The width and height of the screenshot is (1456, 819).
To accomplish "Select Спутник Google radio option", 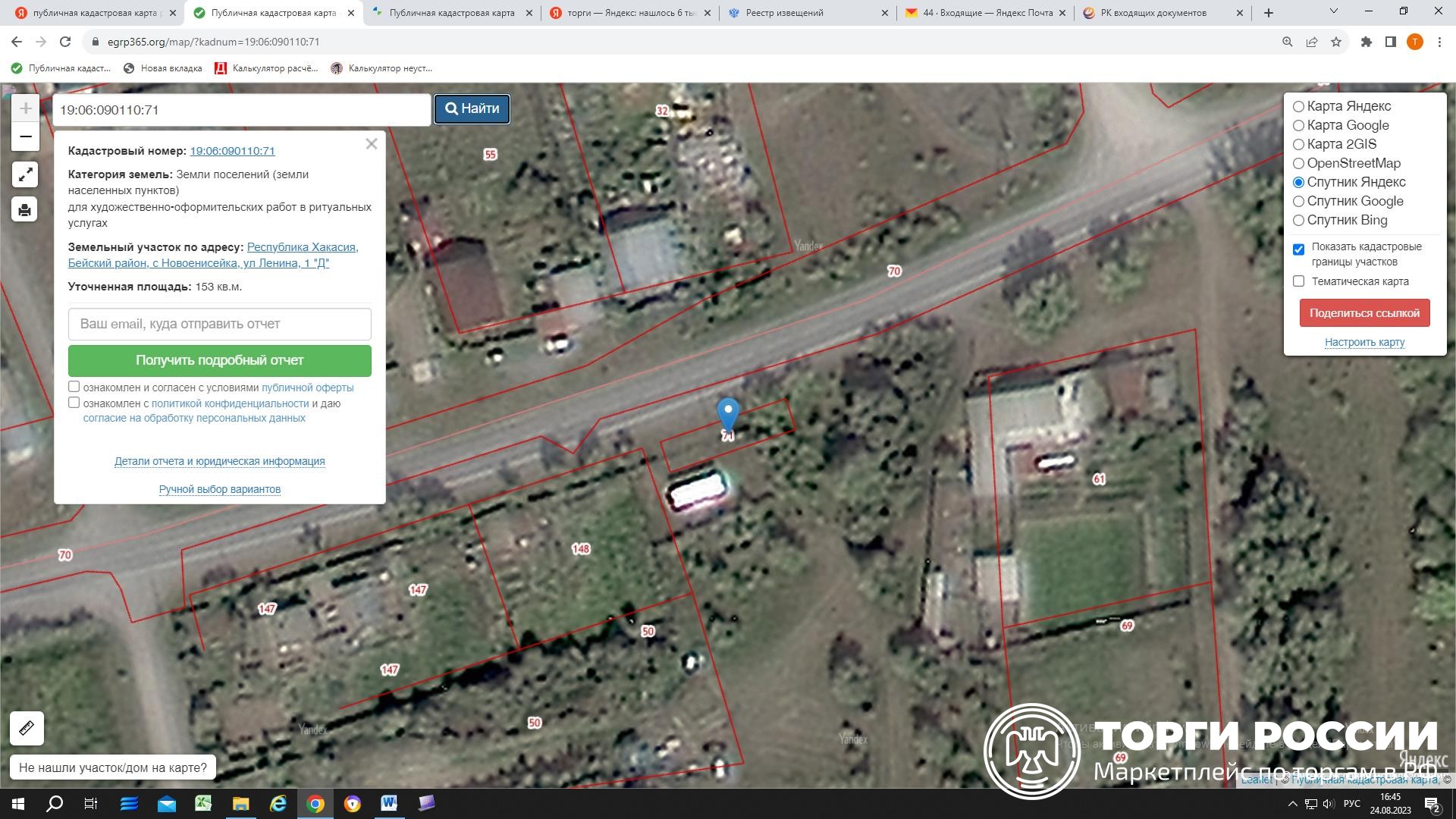I will point(1298,202).
